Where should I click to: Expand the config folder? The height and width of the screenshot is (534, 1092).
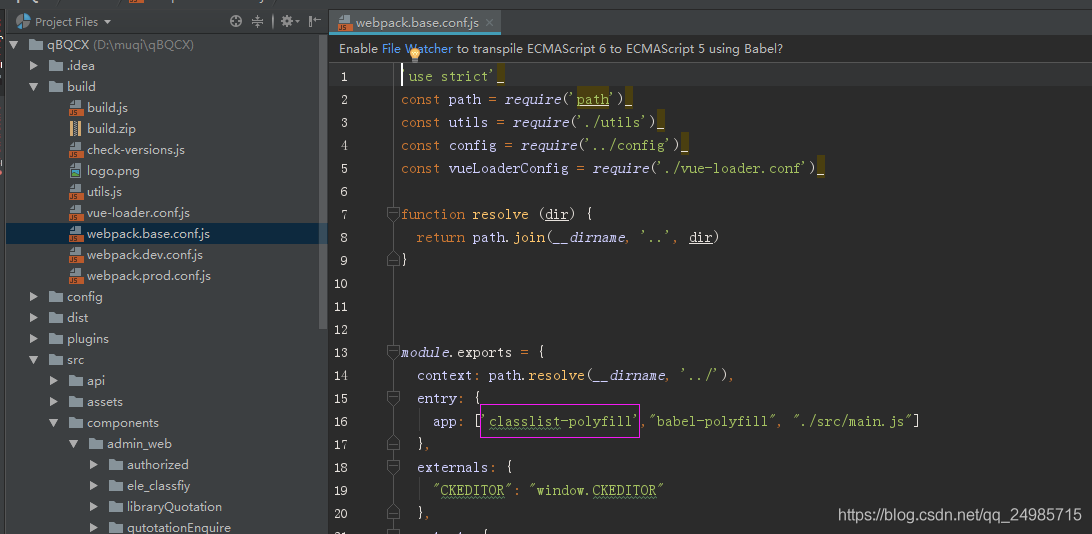tap(34, 297)
